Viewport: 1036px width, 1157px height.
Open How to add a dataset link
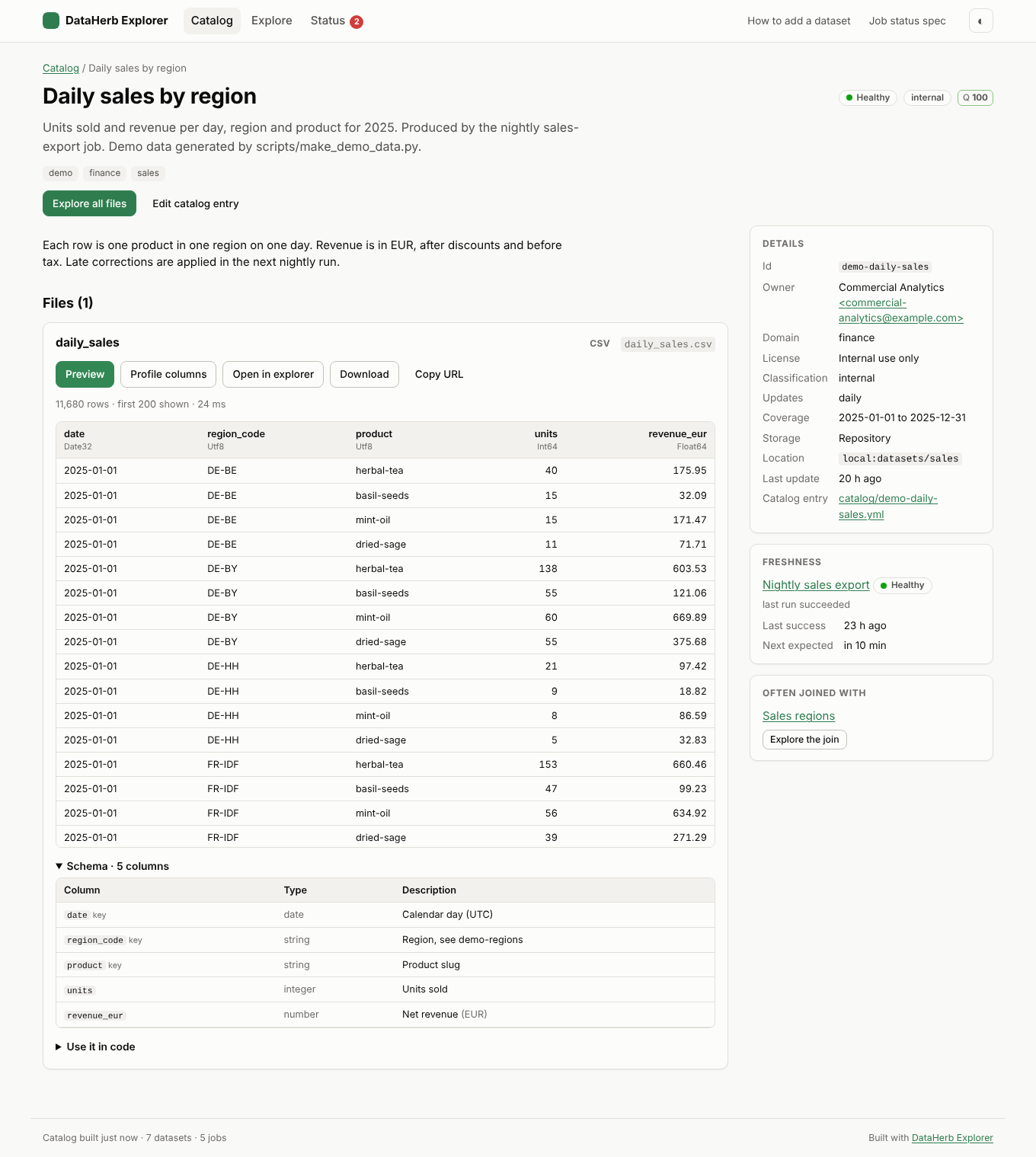point(799,21)
